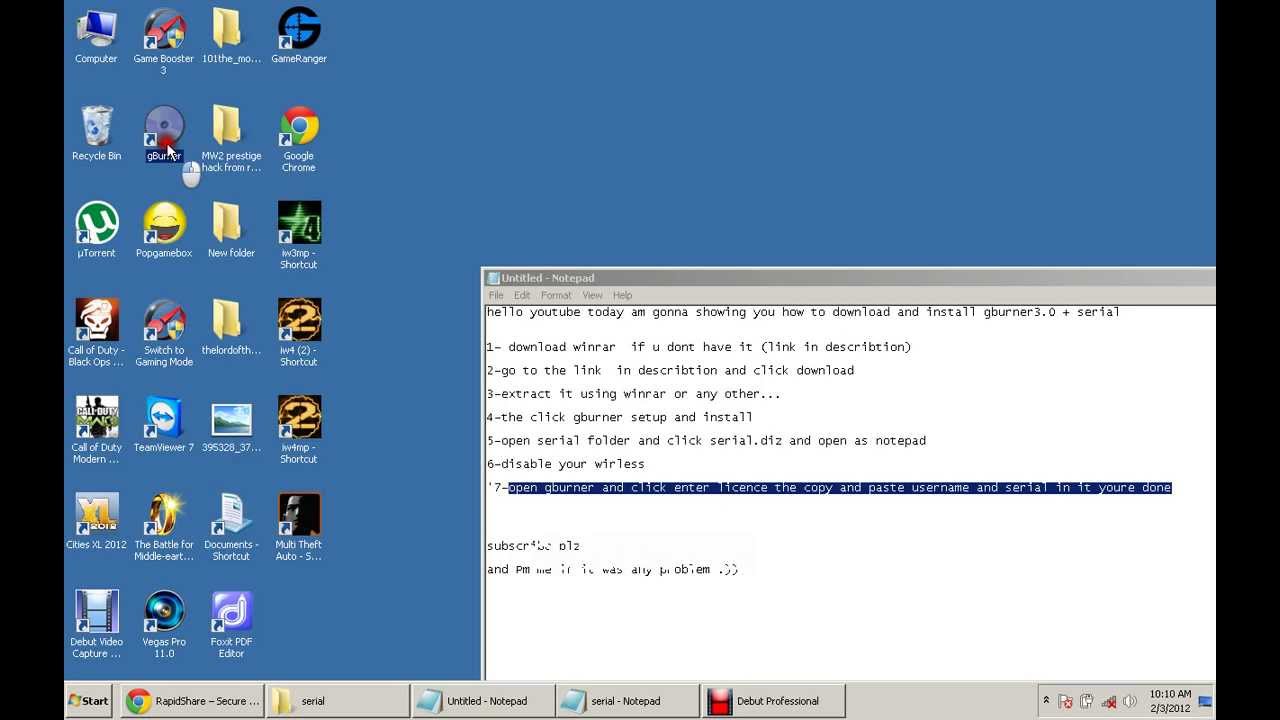Open Call of Duty Black Ops shortcut

[96, 320]
